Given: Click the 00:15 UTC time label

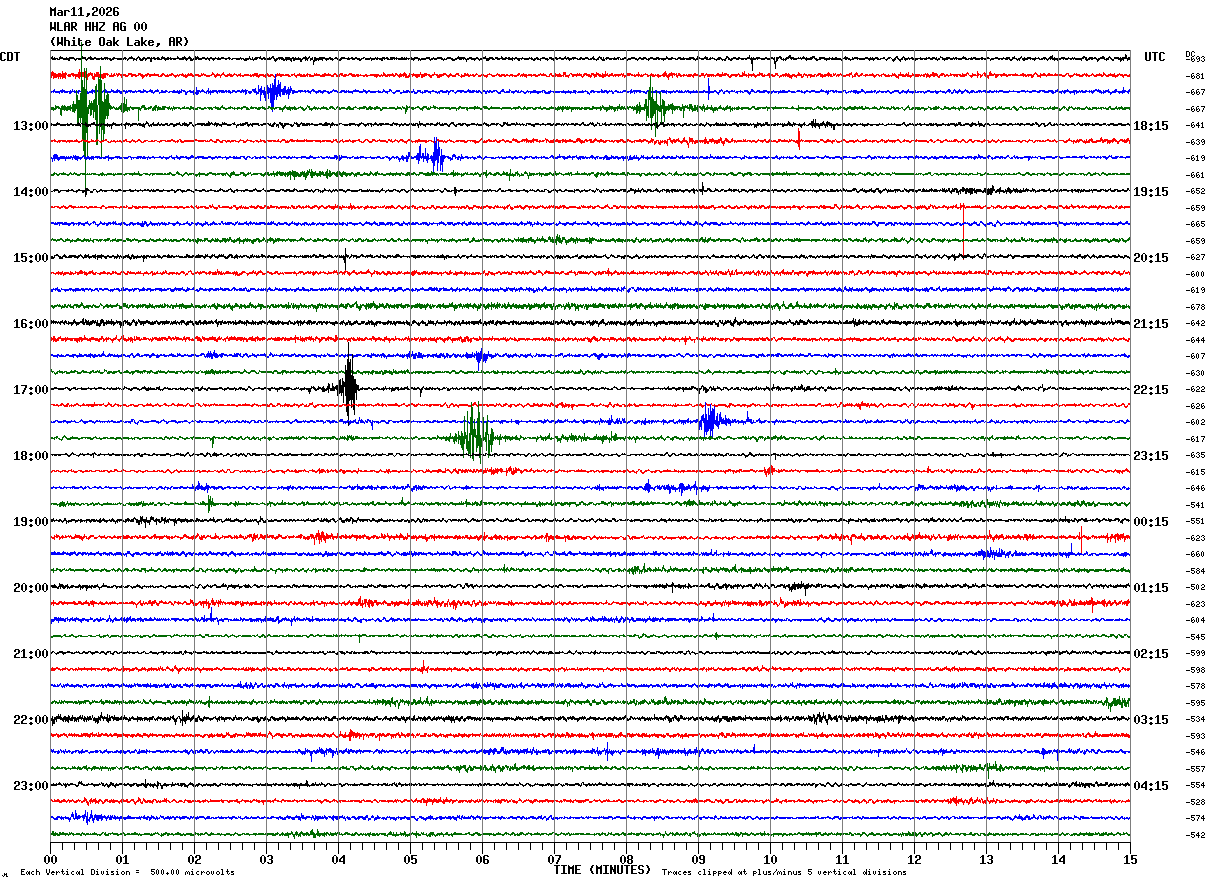Looking at the screenshot, I should 1151,522.
